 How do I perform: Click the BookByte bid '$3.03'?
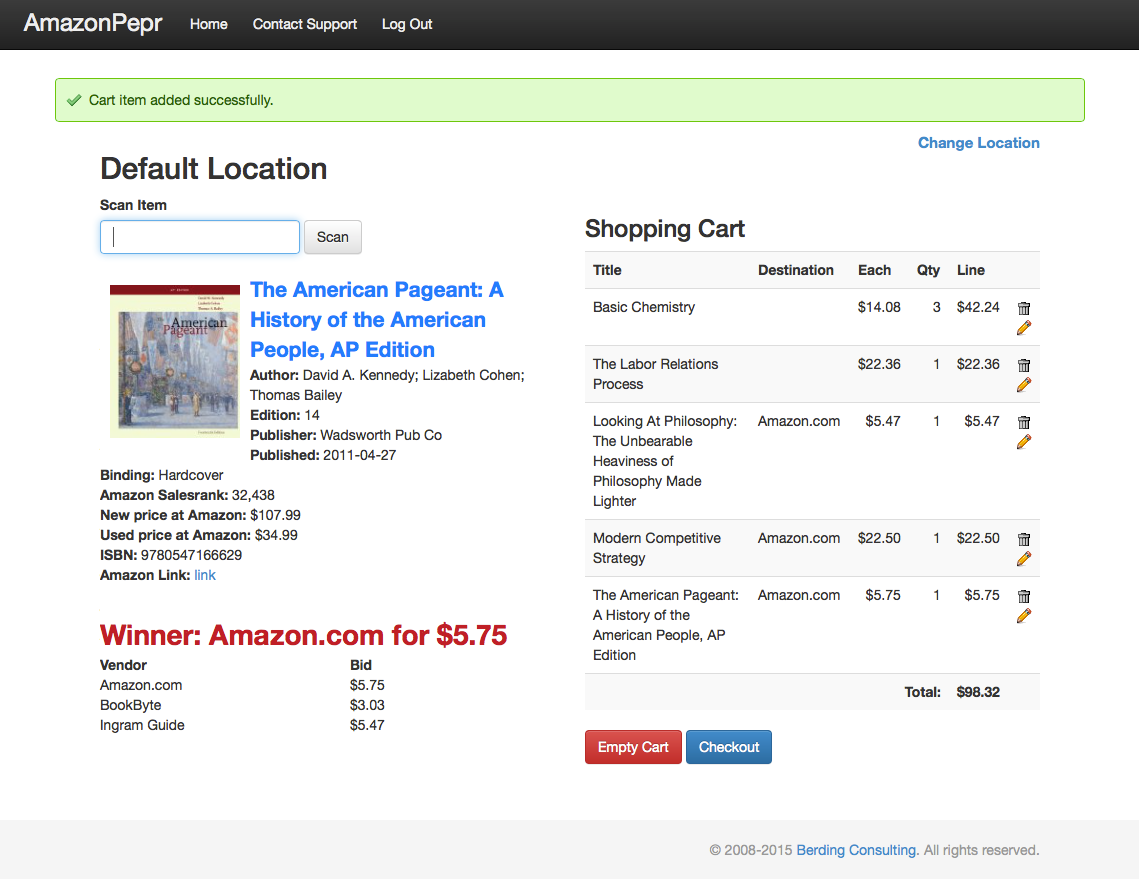[x=367, y=705]
